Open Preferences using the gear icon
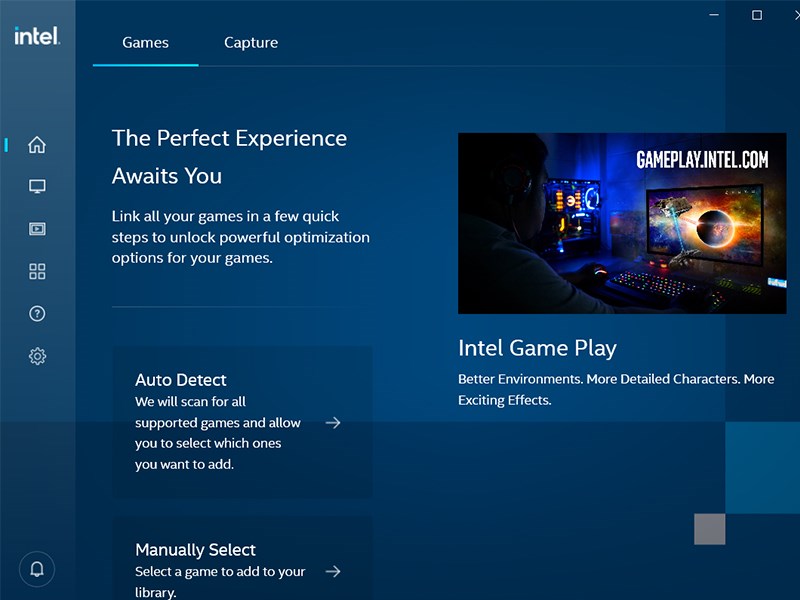Image resolution: width=800 pixels, height=600 pixels. point(37,356)
